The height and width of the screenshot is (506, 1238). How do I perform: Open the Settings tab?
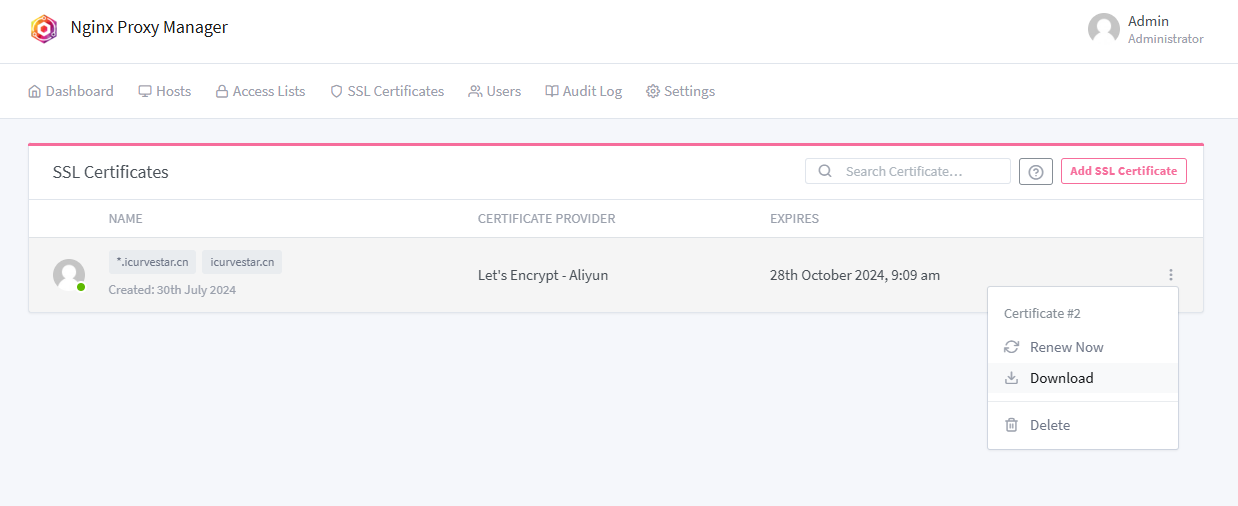(x=680, y=91)
